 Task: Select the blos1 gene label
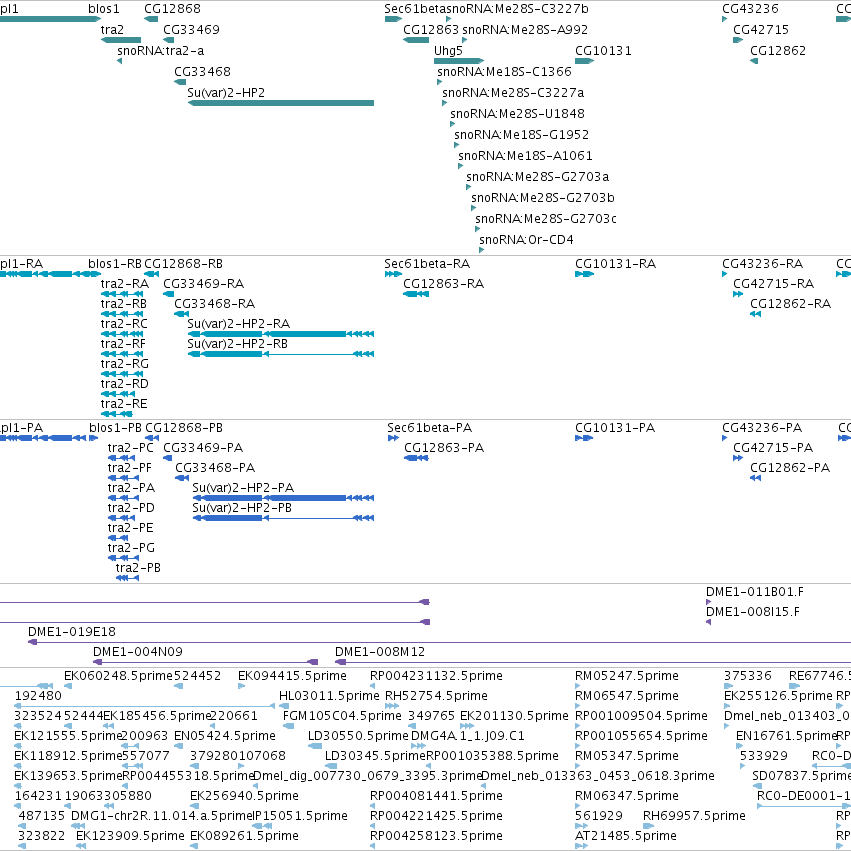click(104, 9)
